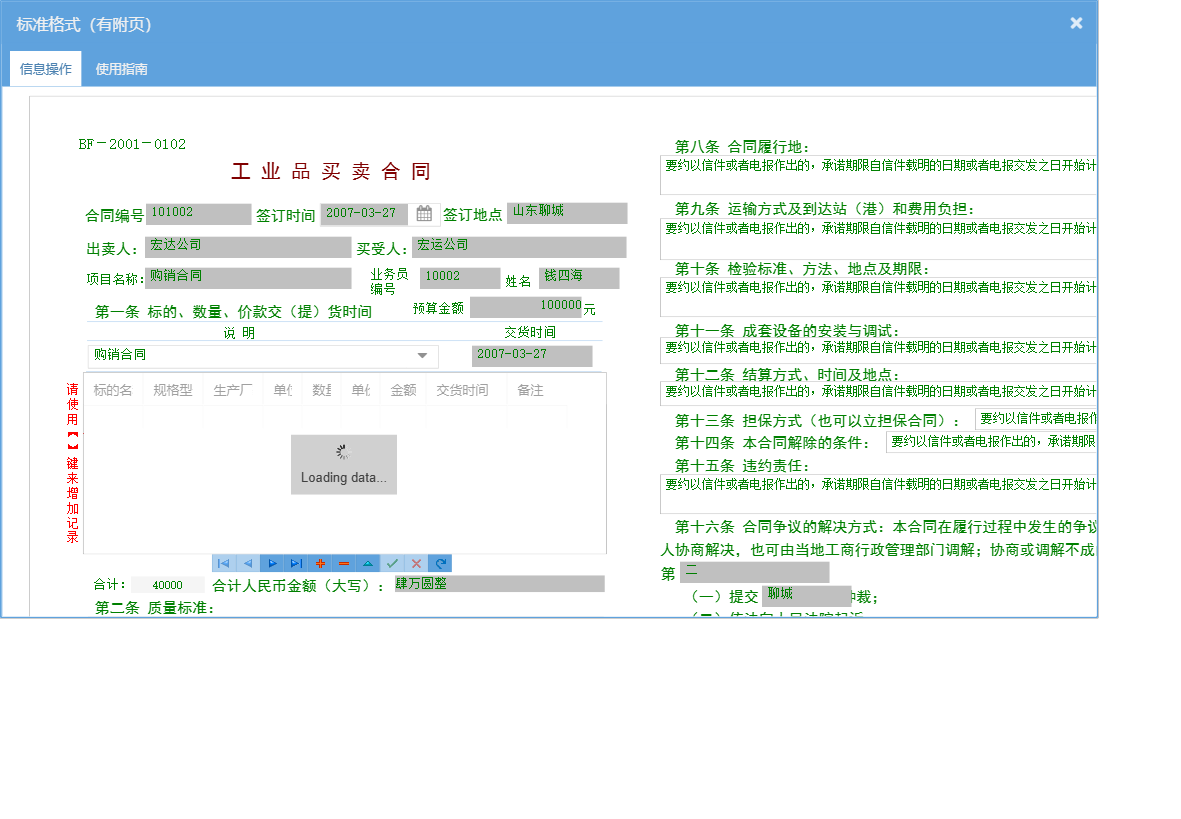Screen dimensions: 1181x819
Task: Advance to the next record
Action: pyautogui.click(x=272, y=563)
